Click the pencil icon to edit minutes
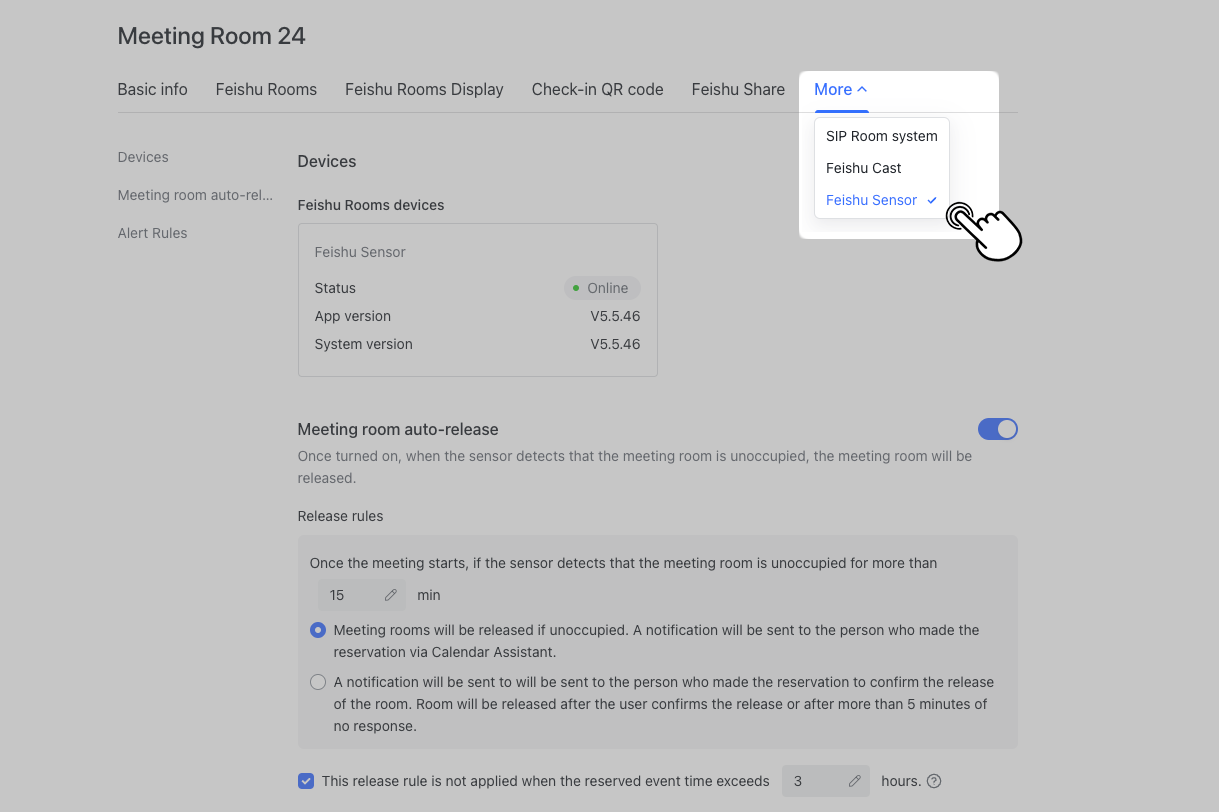This screenshot has width=1219, height=812. (x=391, y=594)
